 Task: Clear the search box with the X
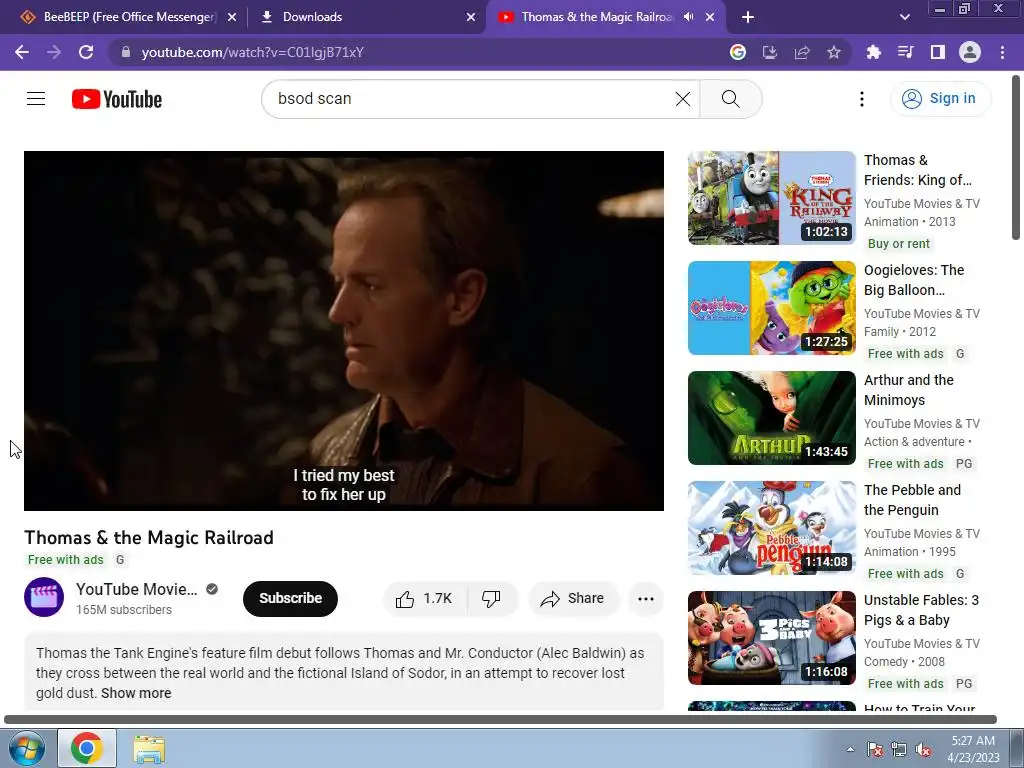(682, 99)
